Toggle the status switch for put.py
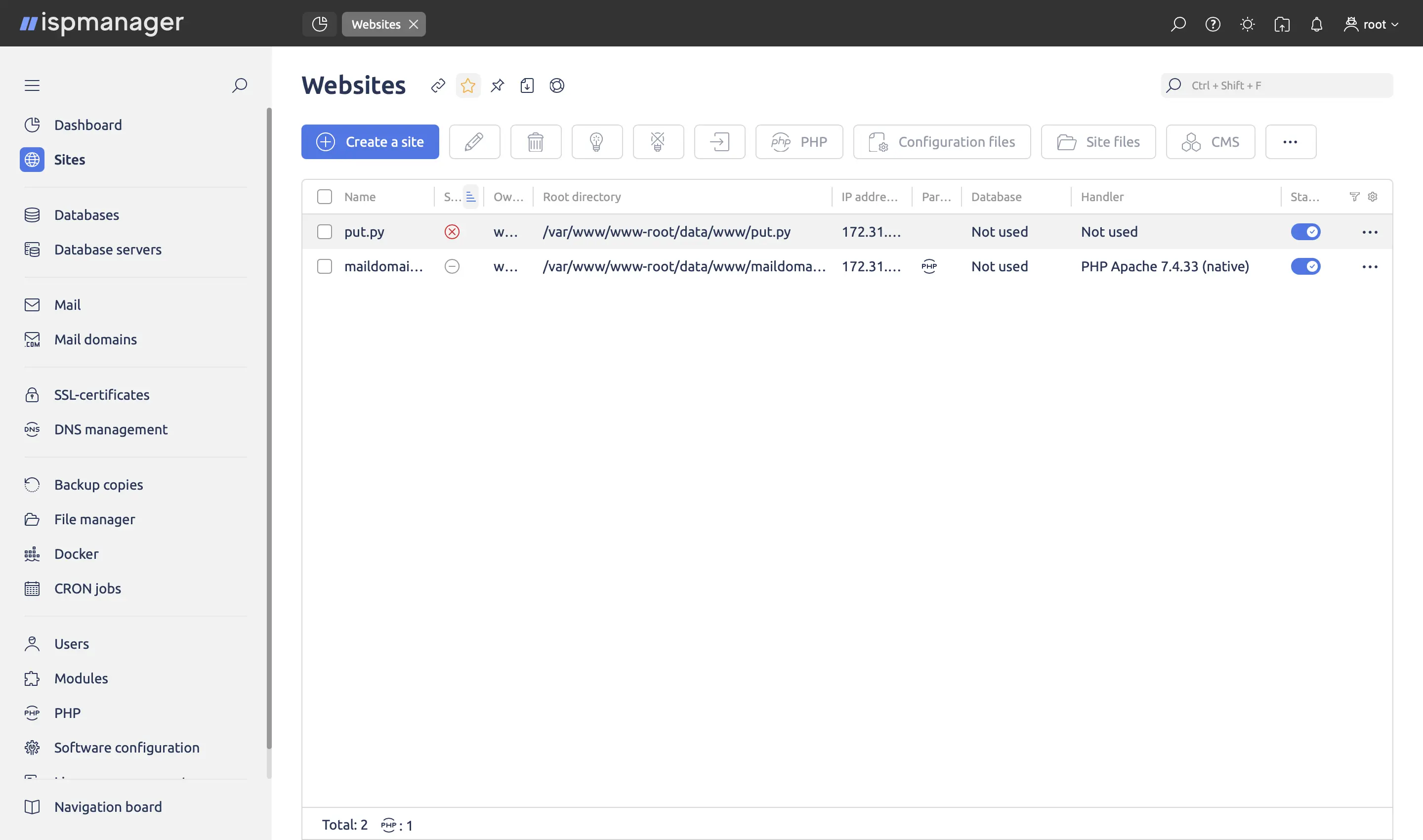Image resolution: width=1423 pixels, height=840 pixels. click(1306, 232)
